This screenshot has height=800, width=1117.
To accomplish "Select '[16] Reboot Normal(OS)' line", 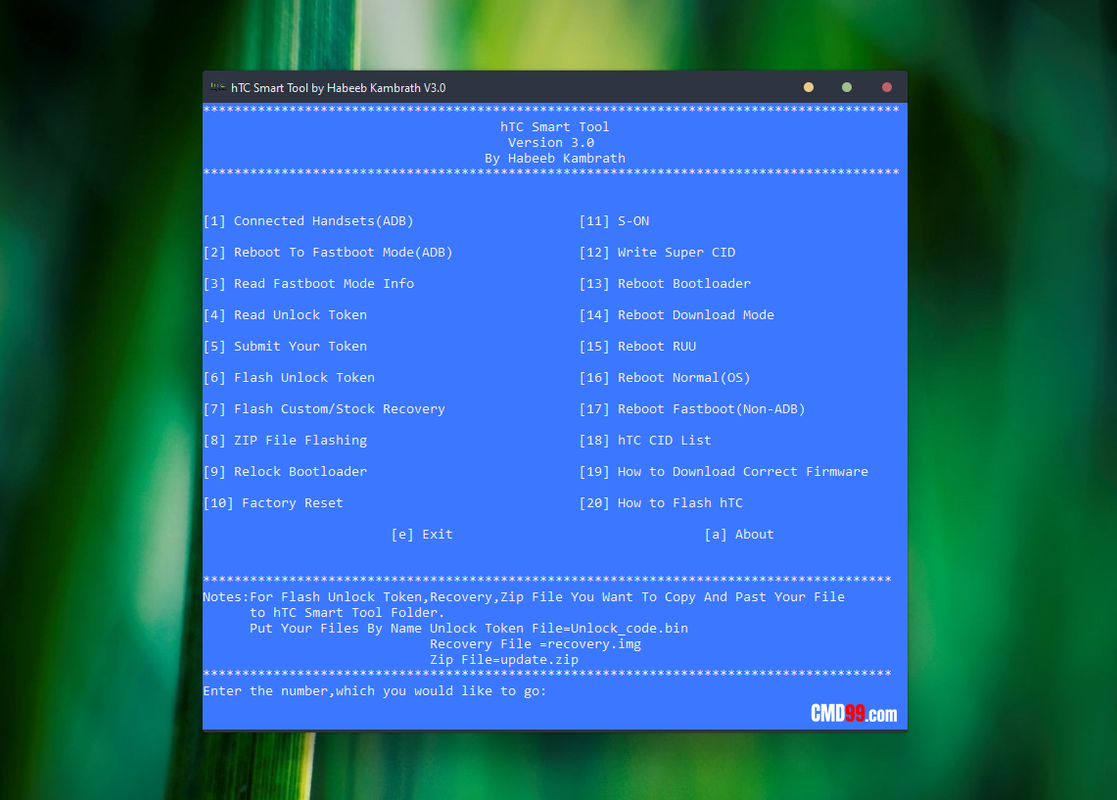I will [x=665, y=378].
